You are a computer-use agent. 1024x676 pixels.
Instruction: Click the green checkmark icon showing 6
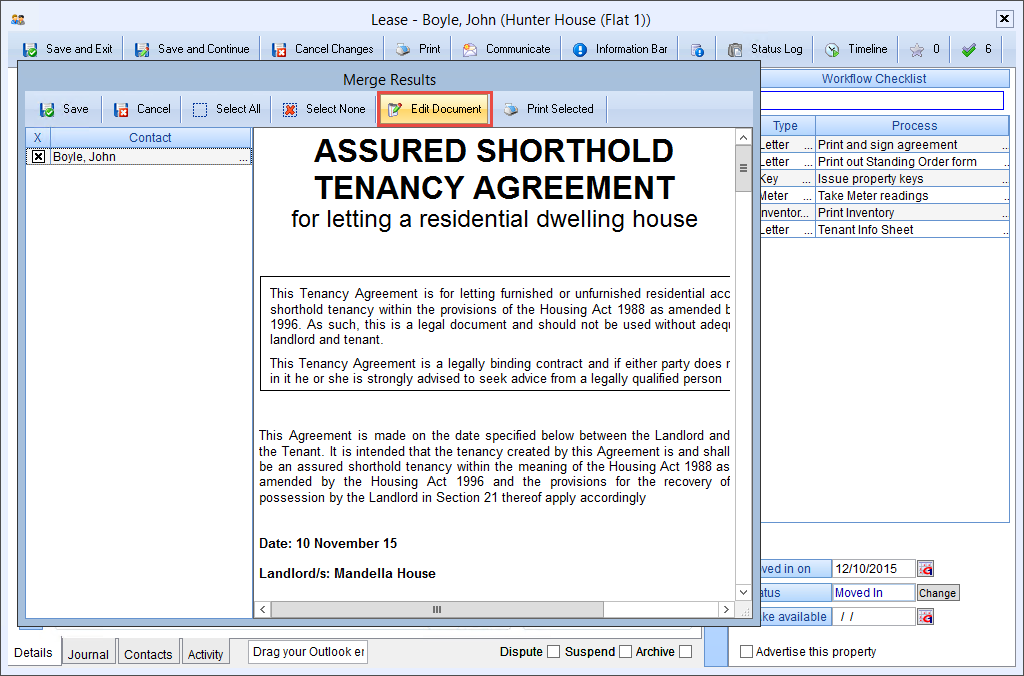click(x=969, y=50)
